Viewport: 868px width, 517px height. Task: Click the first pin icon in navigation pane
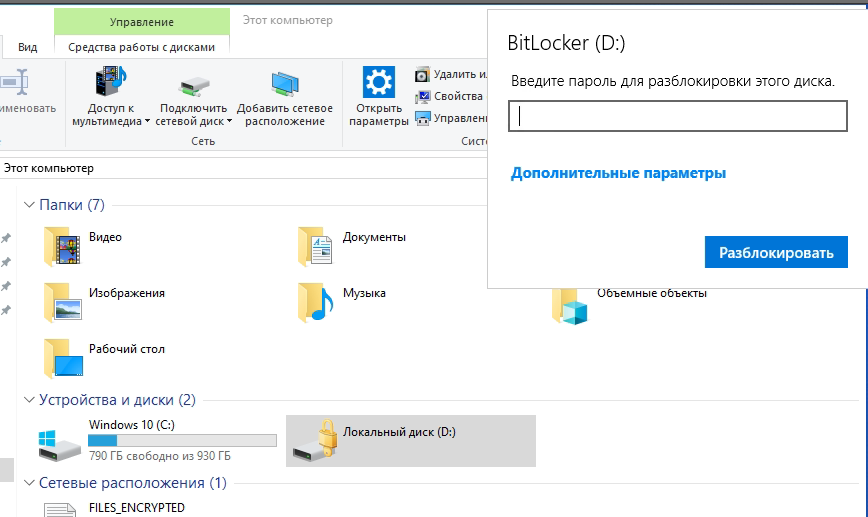[x=6, y=238]
